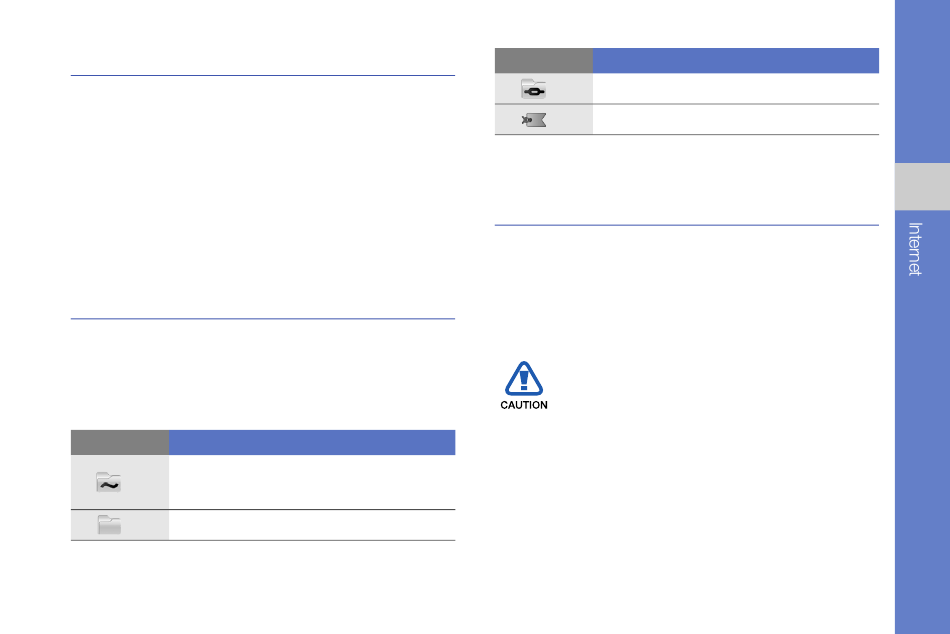
Task: Click the blue caution triangle icon
Action: 524,379
